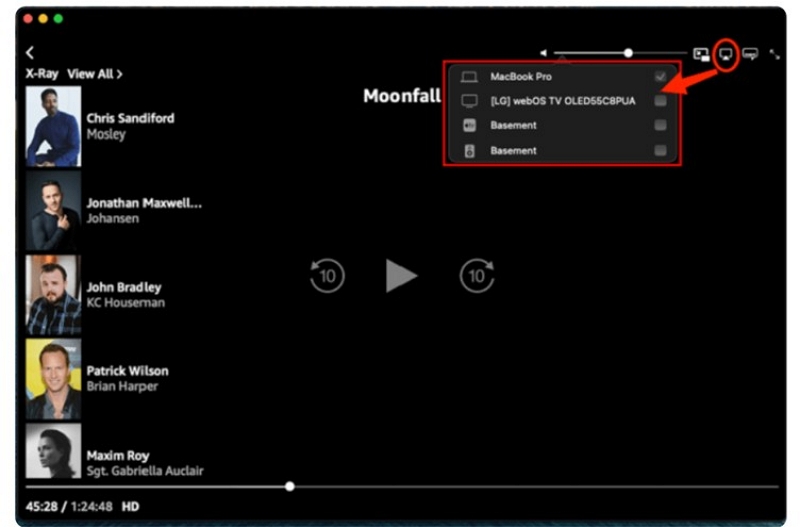800x527 pixels.
Task: Open View All X-Ray details
Action: [95, 74]
